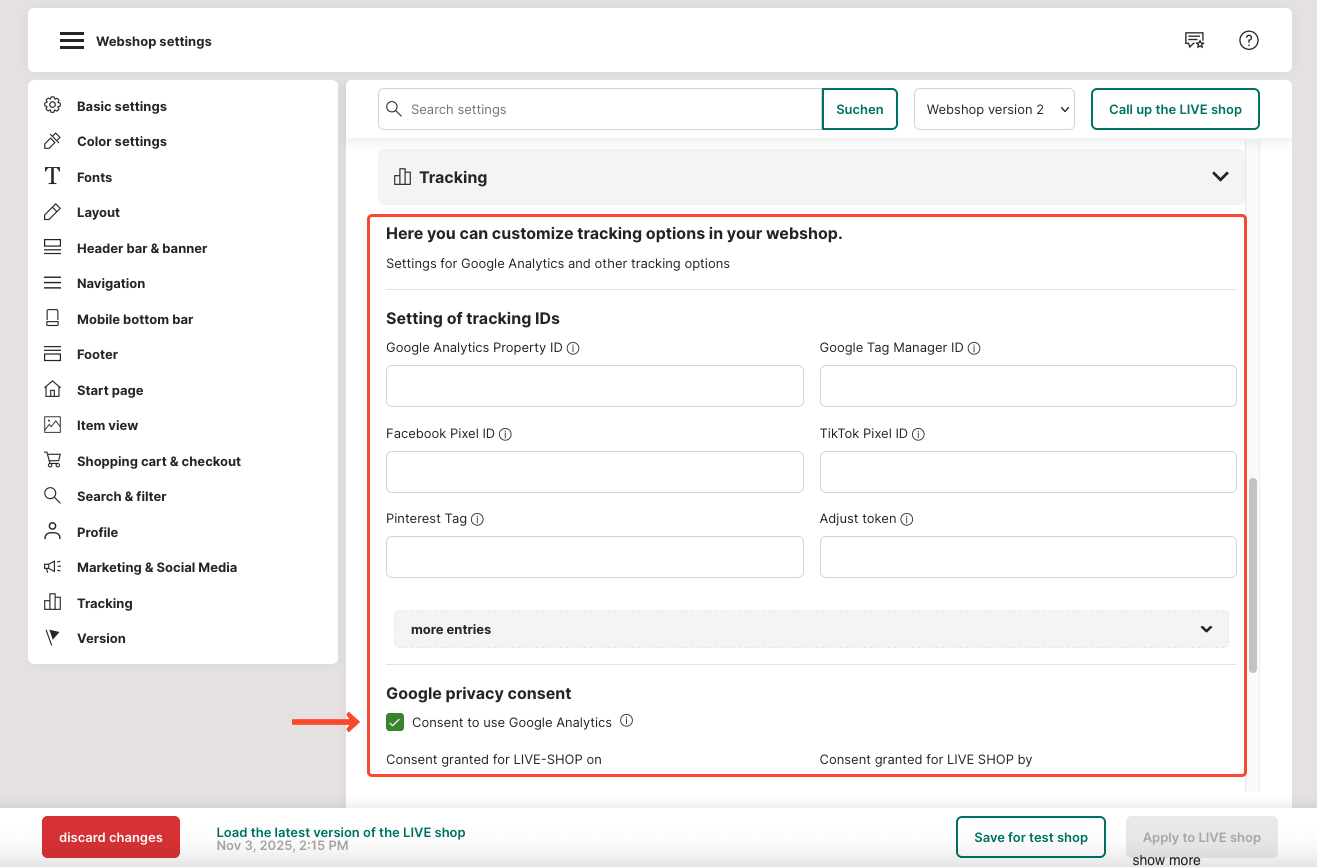Click Save for test shop button

(x=1030, y=837)
